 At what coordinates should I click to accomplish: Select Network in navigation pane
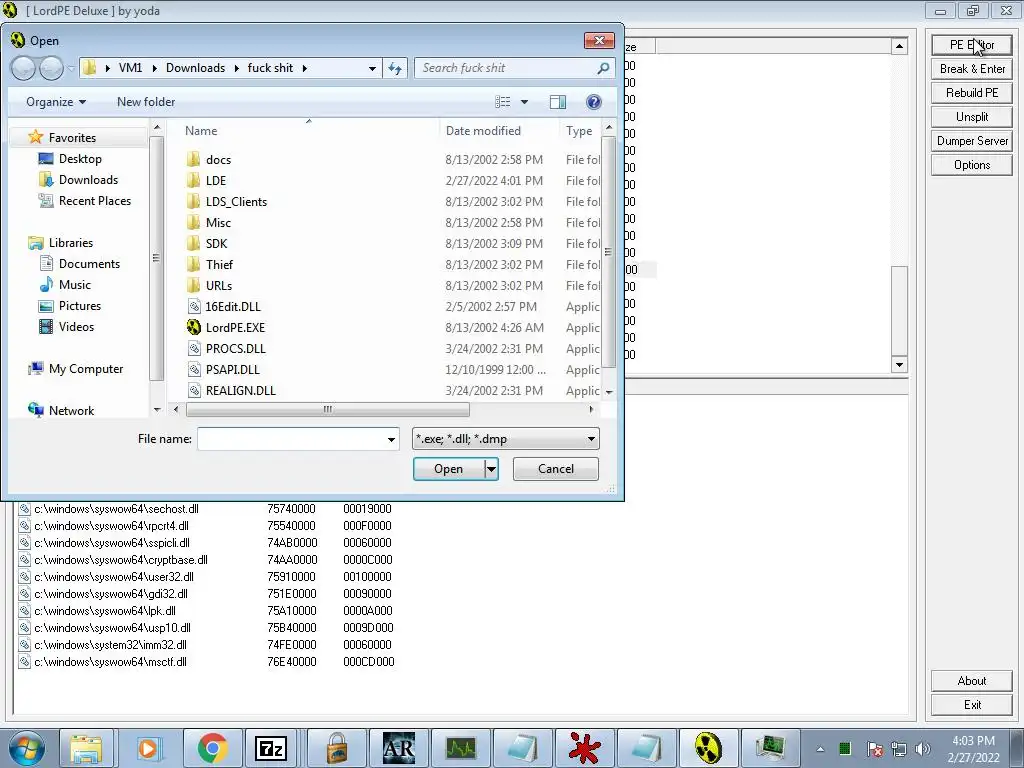[71, 411]
